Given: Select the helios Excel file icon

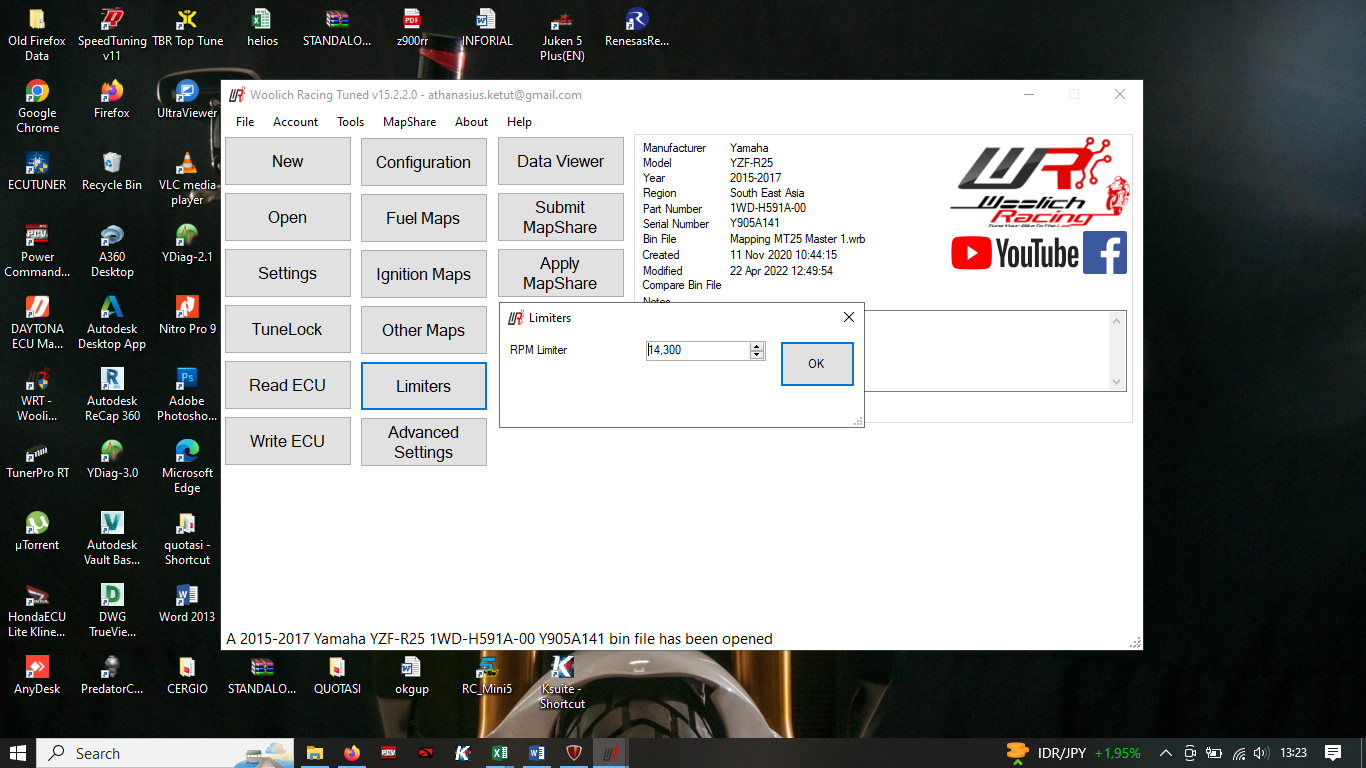Looking at the screenshot, I should (x=262, y=26).
